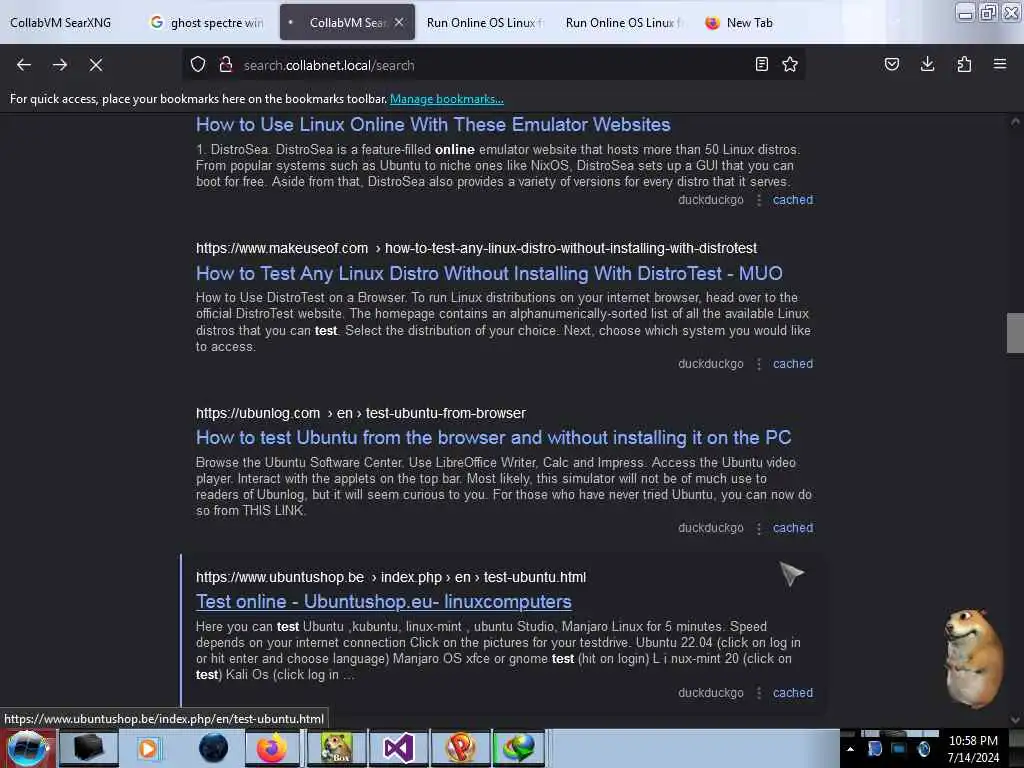Click the ubuntushop.be result URL text
The width and height of the screenshot is (1024, 768).
pos(391,577)
